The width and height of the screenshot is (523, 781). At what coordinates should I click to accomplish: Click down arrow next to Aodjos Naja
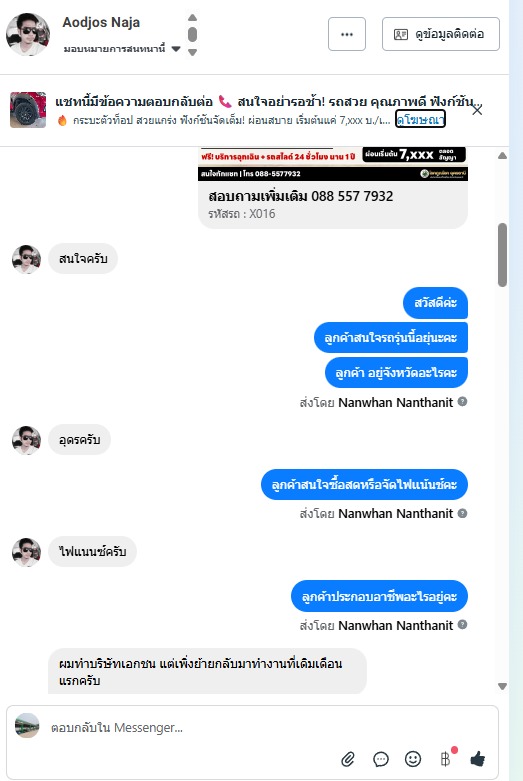click(x=193, y=52)
